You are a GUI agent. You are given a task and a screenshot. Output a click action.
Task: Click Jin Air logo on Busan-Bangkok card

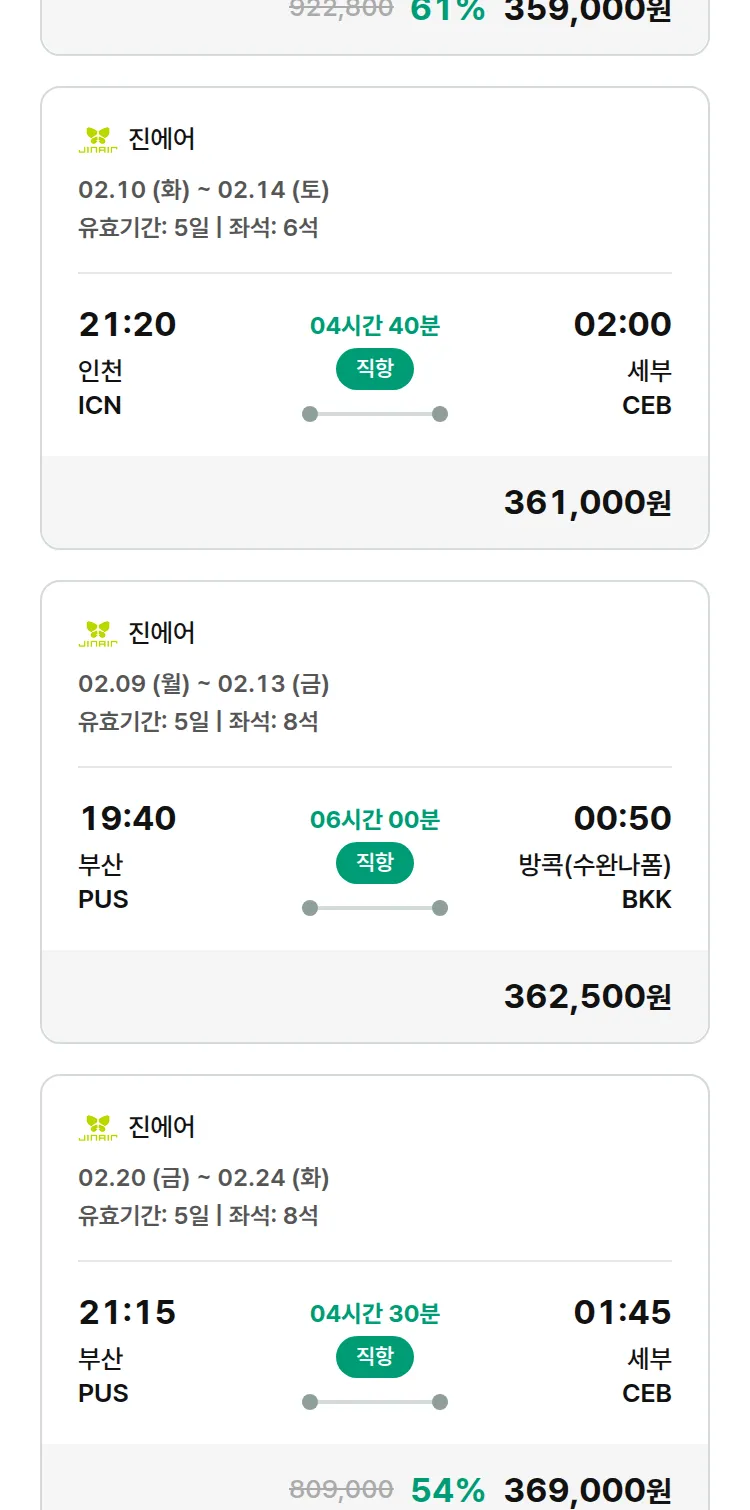tap(98, 633)
